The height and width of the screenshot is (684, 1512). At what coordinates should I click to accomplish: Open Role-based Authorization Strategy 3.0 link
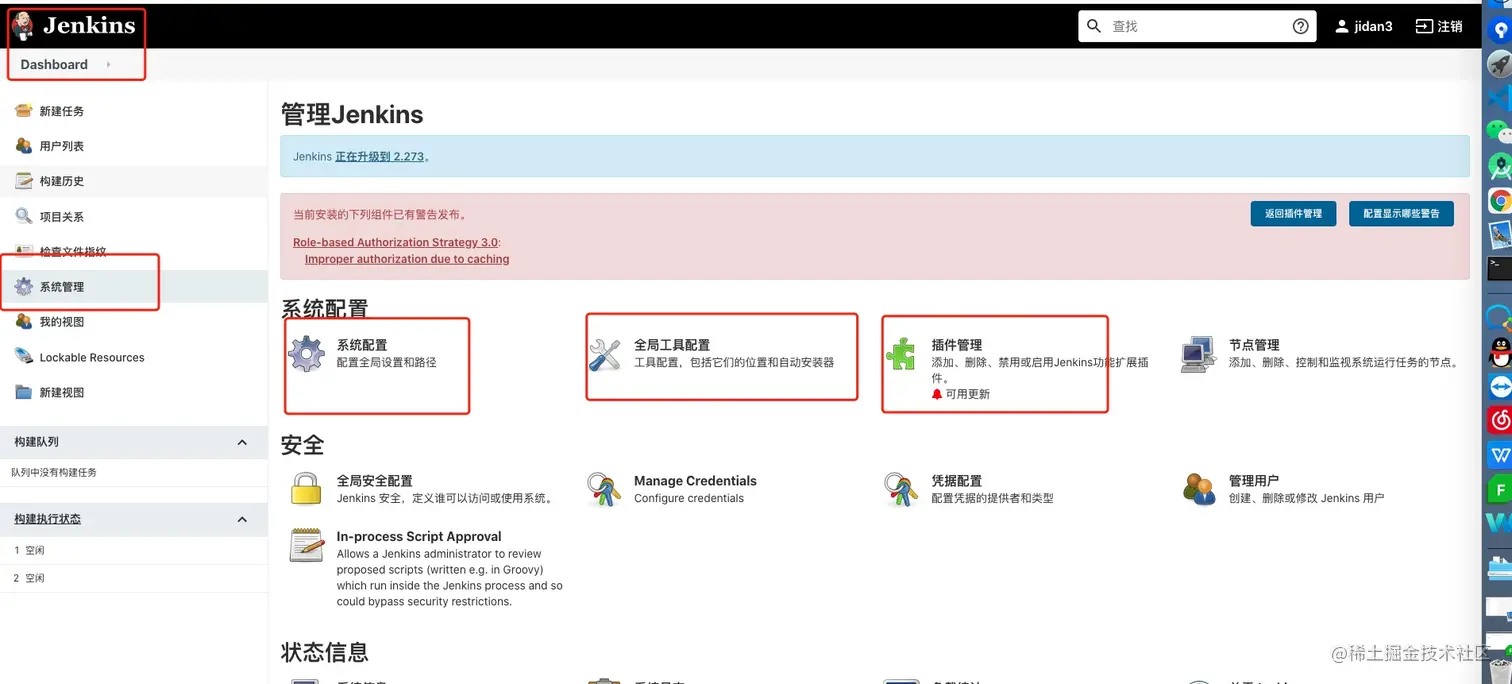coord(396,242)
